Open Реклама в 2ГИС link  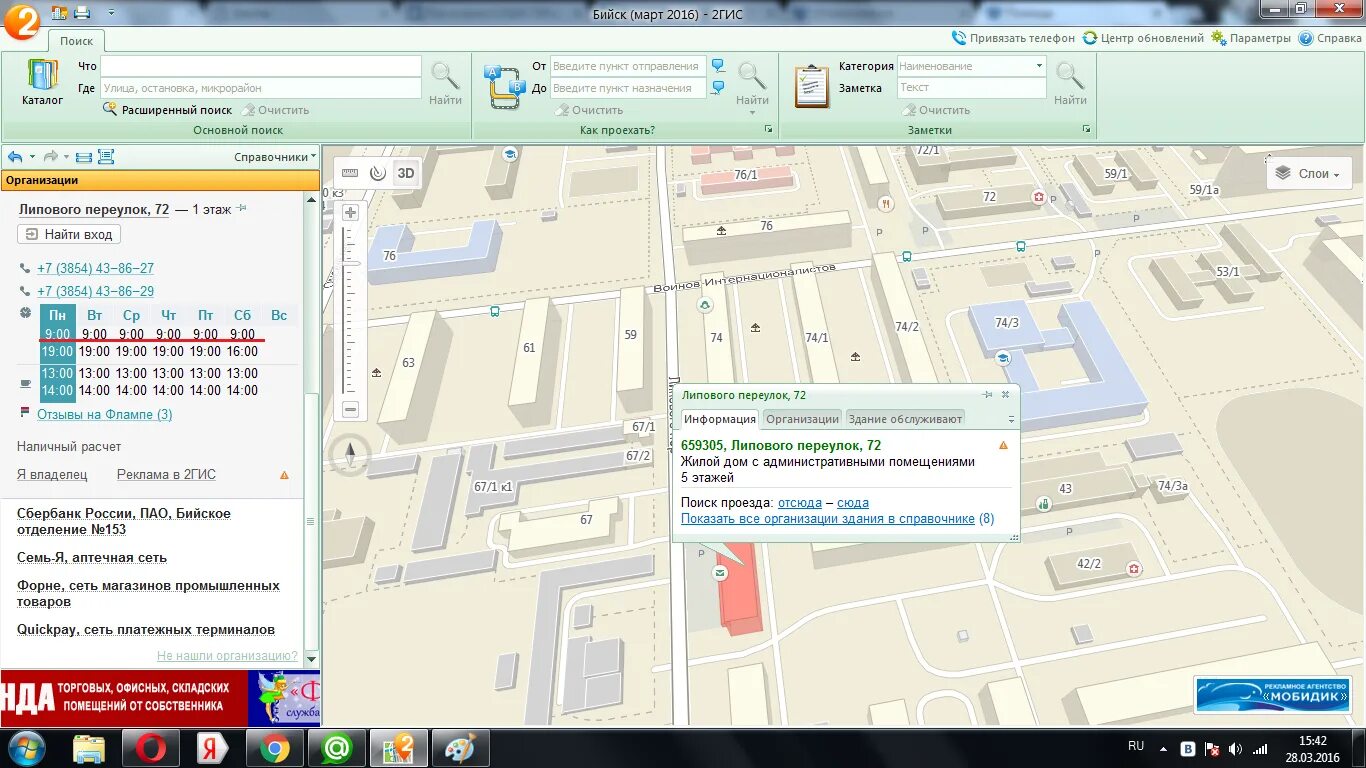coord(166,475)
